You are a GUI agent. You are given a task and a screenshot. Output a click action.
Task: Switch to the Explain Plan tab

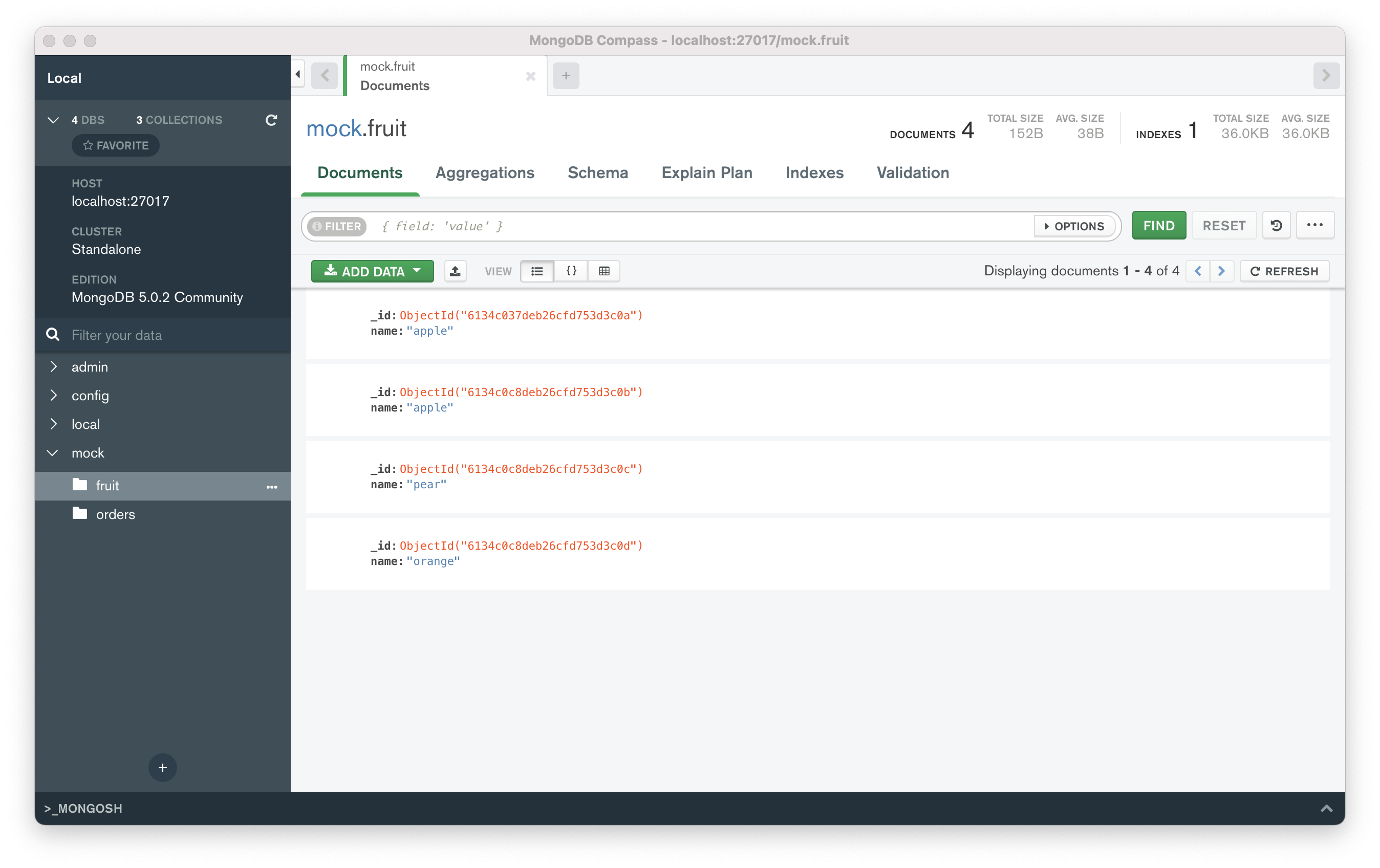tap(706, 172)
